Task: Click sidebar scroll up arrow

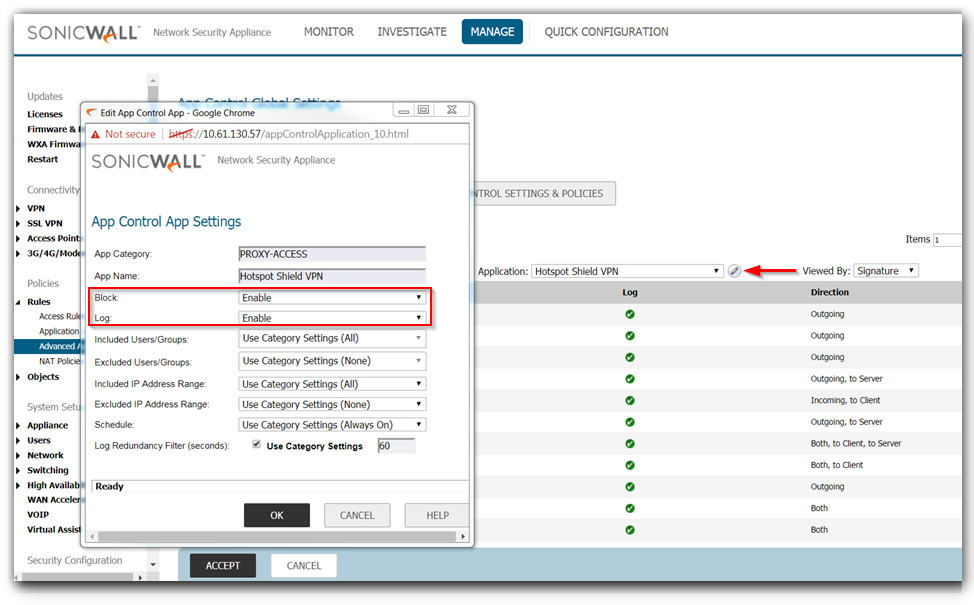Action: point(153,81)
